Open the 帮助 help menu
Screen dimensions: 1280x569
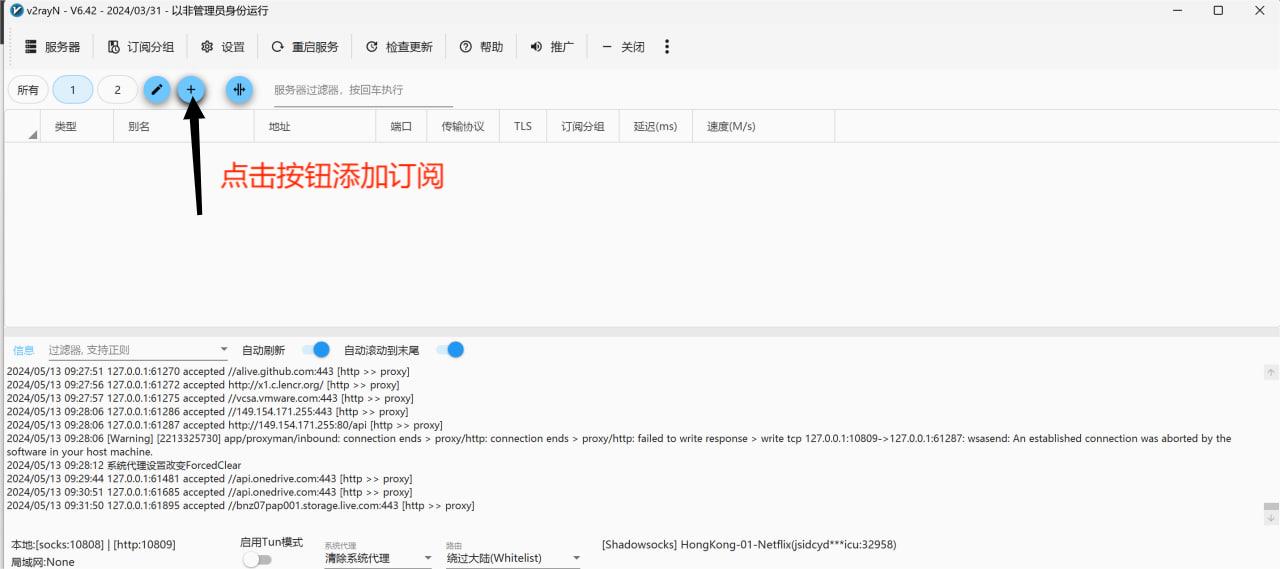[481, 47]
